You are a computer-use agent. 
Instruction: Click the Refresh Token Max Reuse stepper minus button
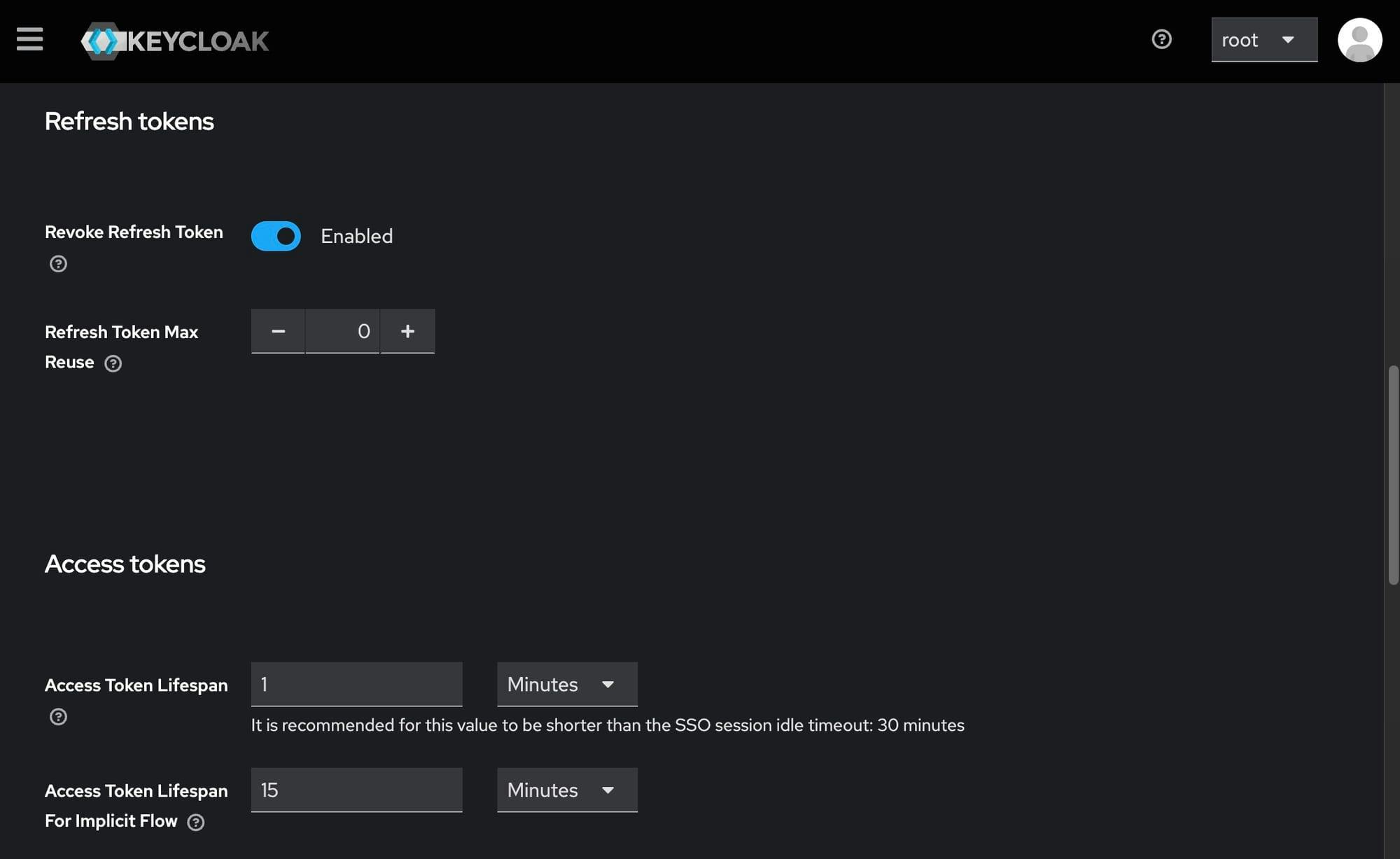[278, 331]
